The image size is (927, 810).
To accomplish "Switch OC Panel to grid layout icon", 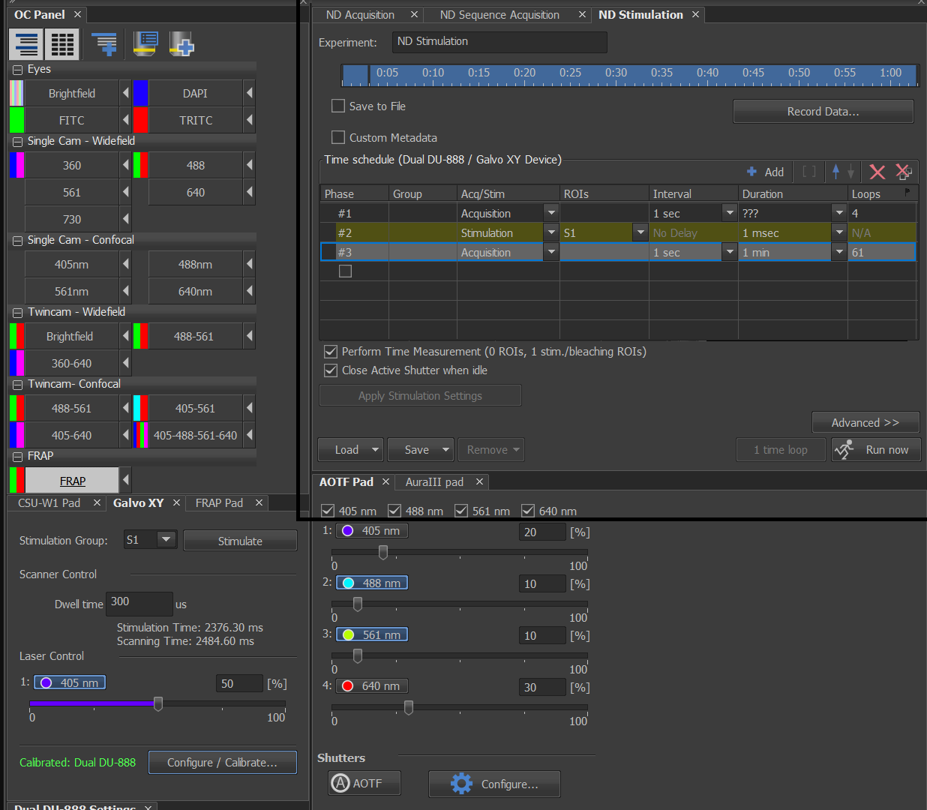I will pos(63,44).
